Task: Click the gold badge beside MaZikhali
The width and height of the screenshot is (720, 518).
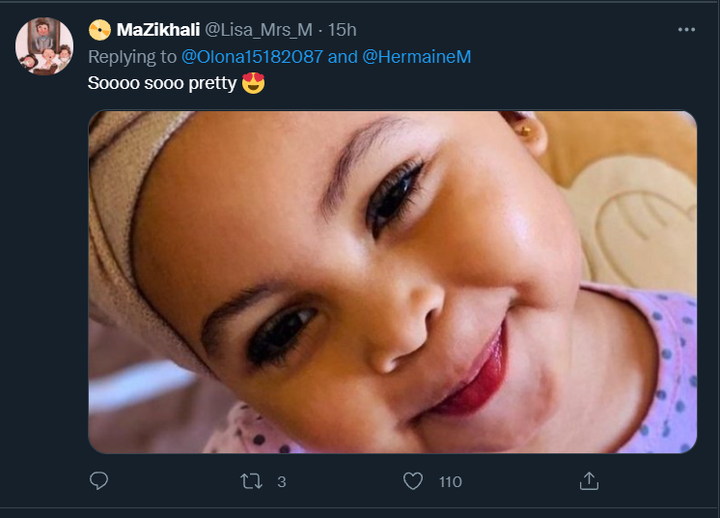Action: 100,30
